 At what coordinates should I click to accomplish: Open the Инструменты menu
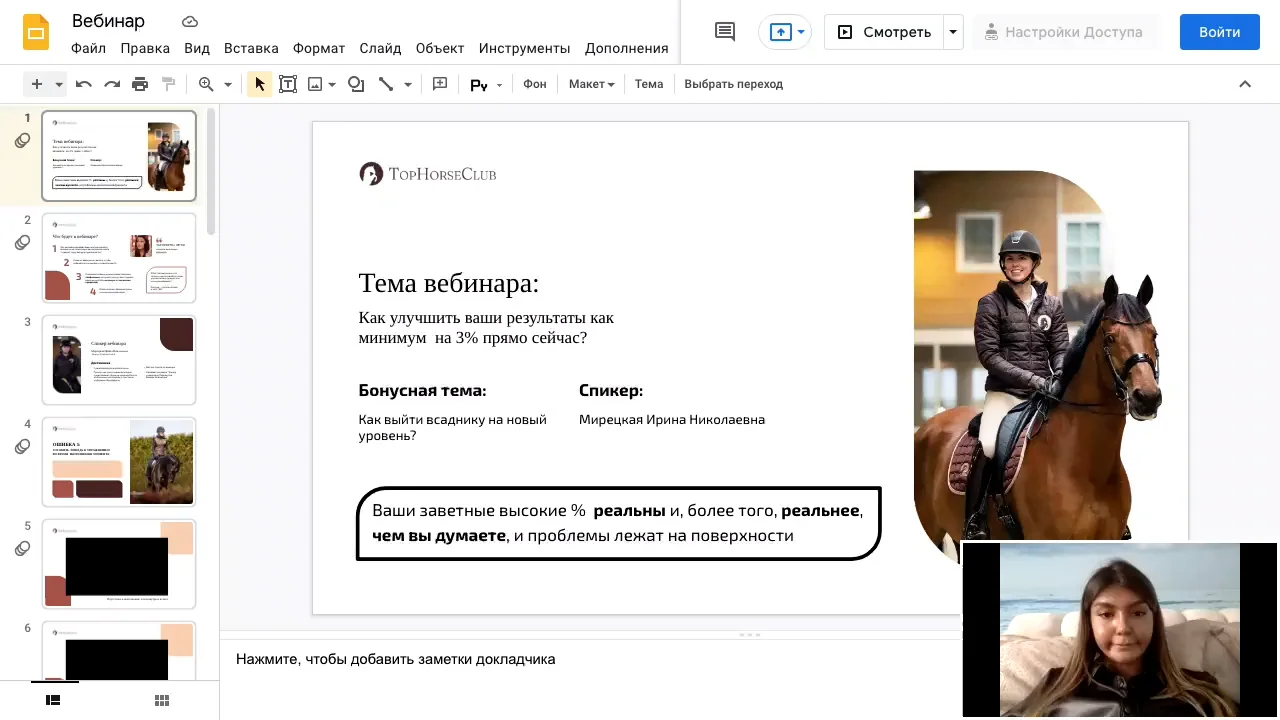(x=524, y=48)
